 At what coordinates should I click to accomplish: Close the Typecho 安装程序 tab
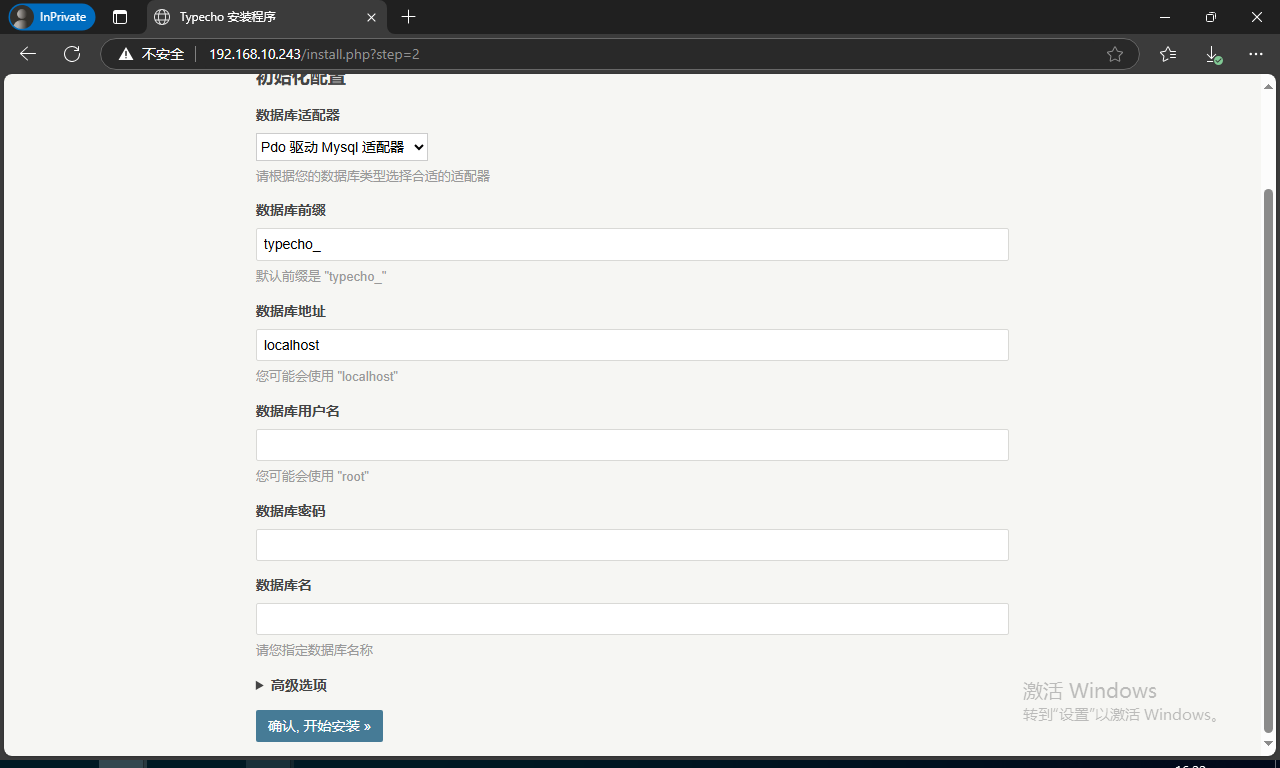pyautogui.click(x=371, y=17)
